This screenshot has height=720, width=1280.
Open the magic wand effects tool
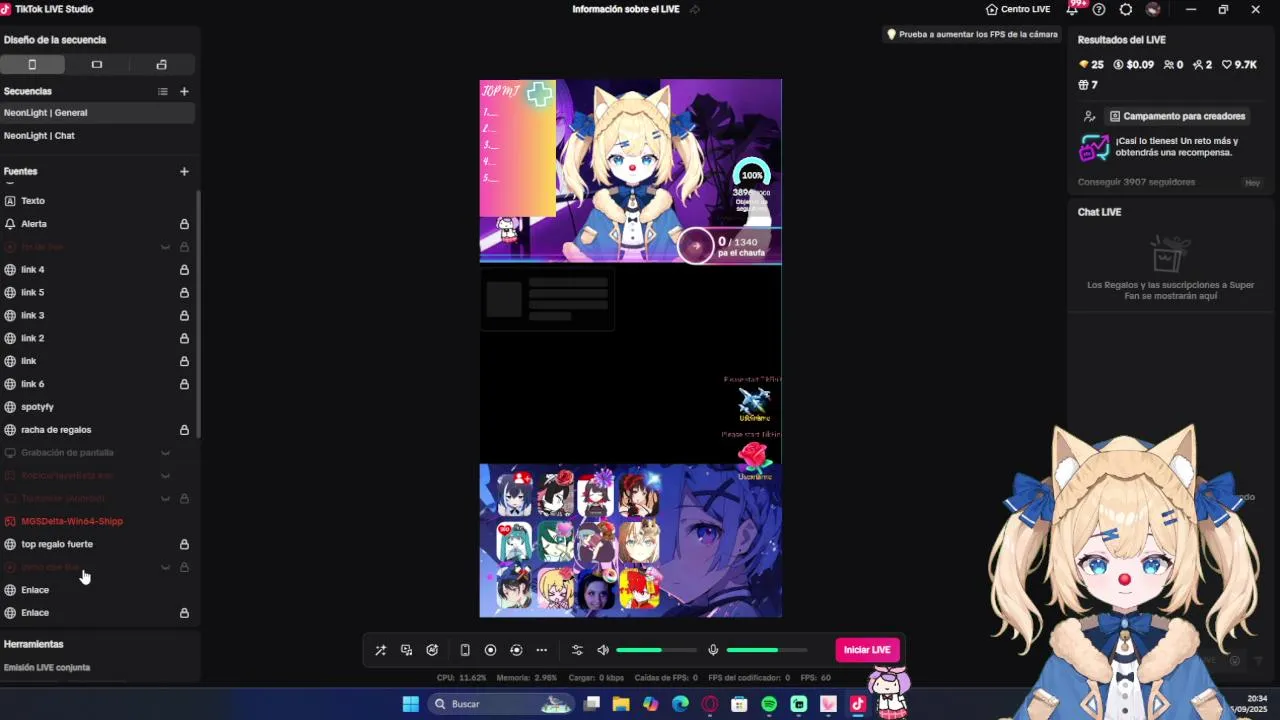point(380,650)
